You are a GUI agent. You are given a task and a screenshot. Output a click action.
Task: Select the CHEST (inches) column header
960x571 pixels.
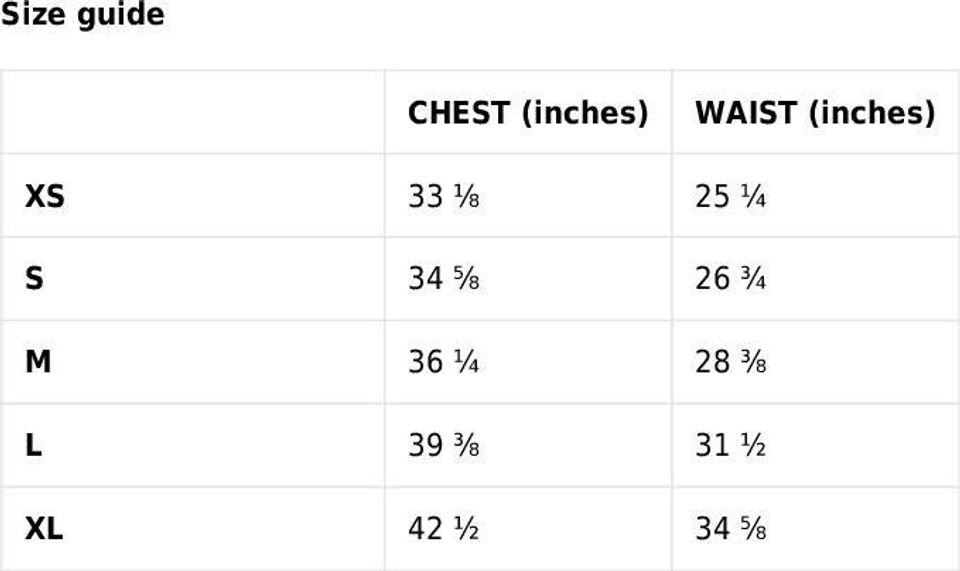click(x=527, y=113)
